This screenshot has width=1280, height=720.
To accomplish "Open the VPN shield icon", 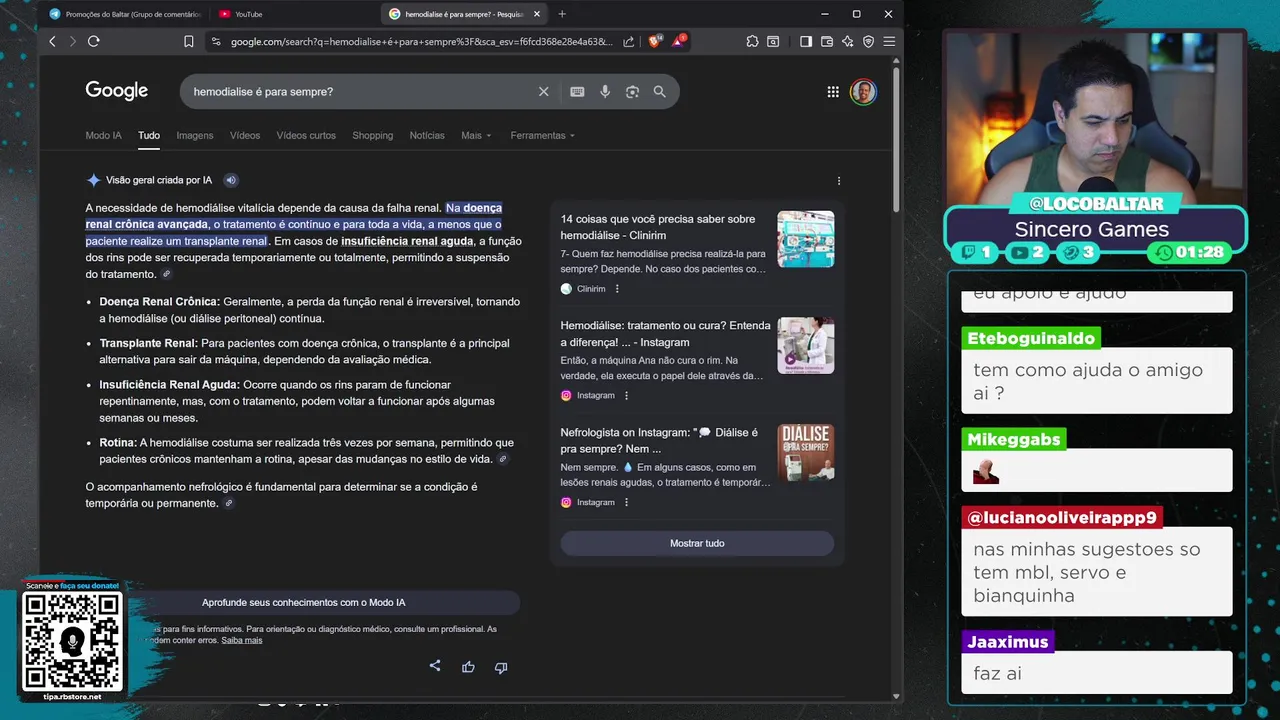I will 868,41.
